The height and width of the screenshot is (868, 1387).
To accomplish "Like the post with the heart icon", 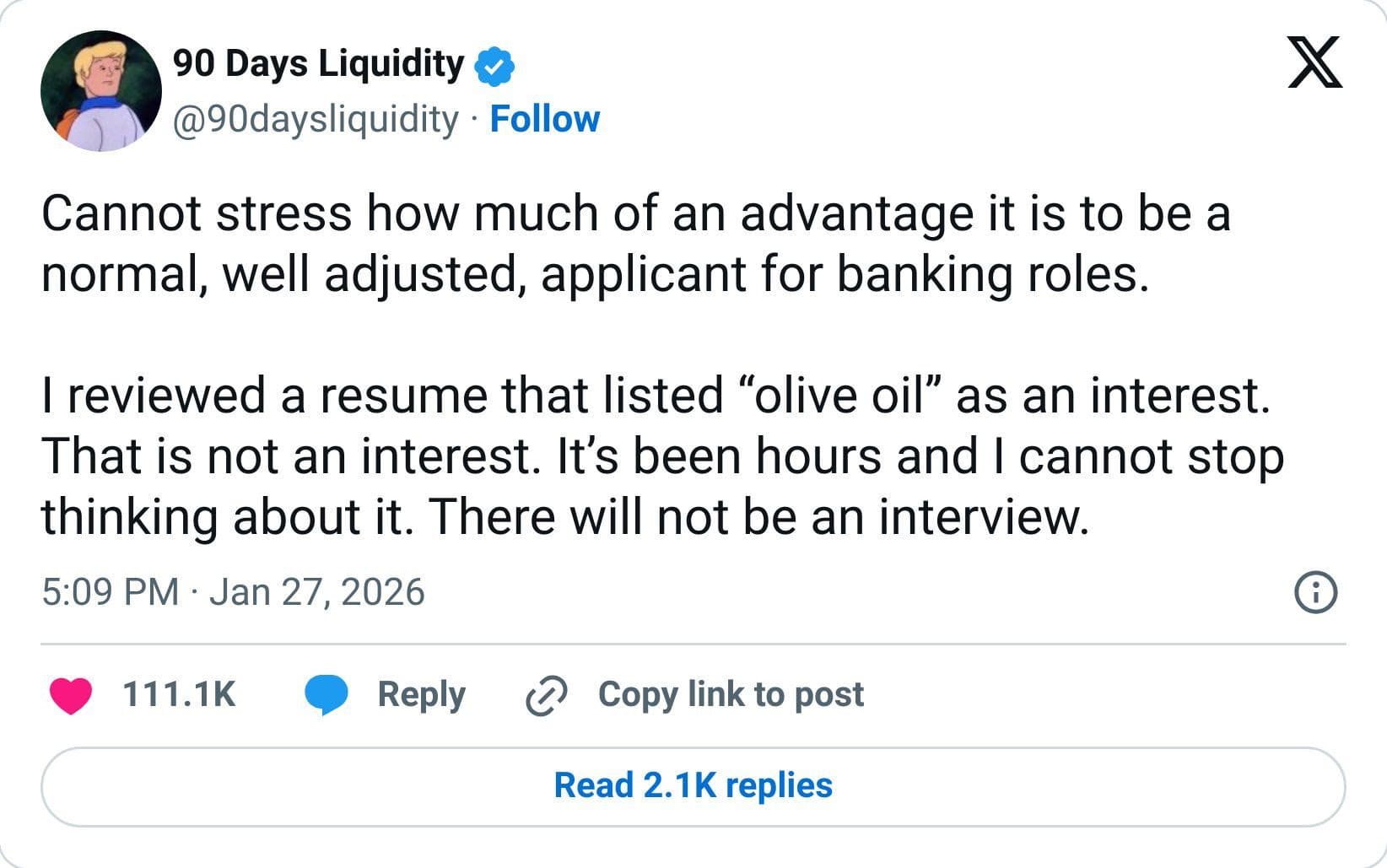I will point(71,695).
